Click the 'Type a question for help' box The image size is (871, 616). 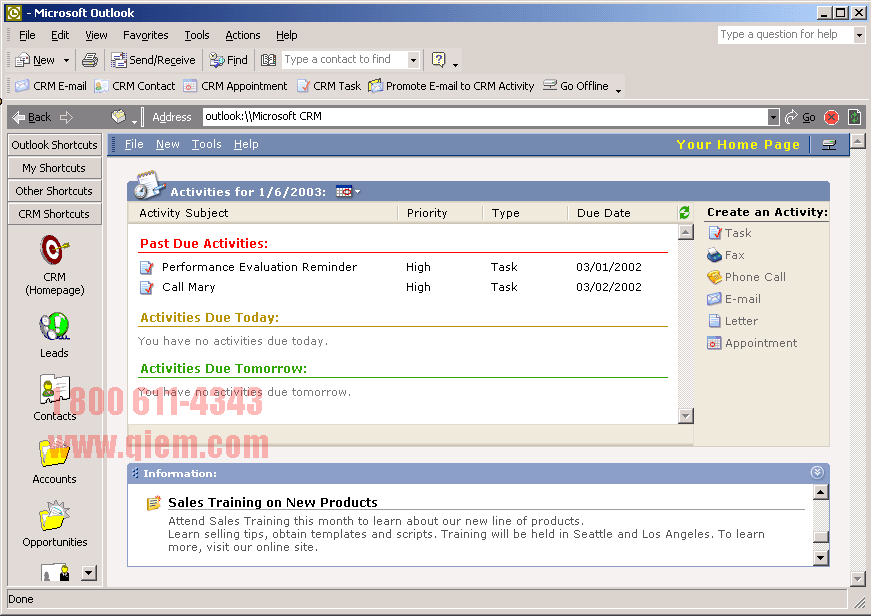pyautogui.click(x=785, y=34)
